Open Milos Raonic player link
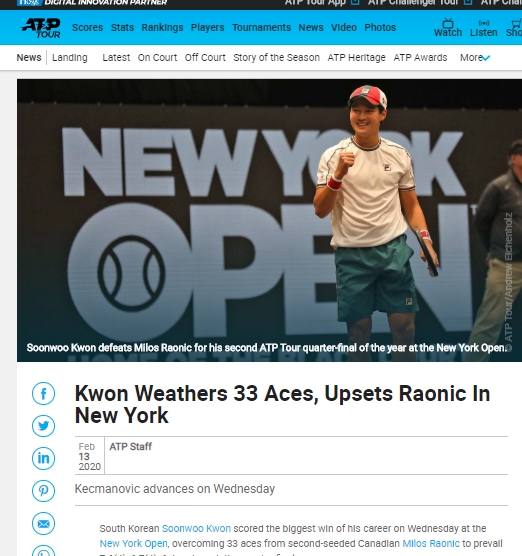The image size is (522, 556). click(431, 543)
